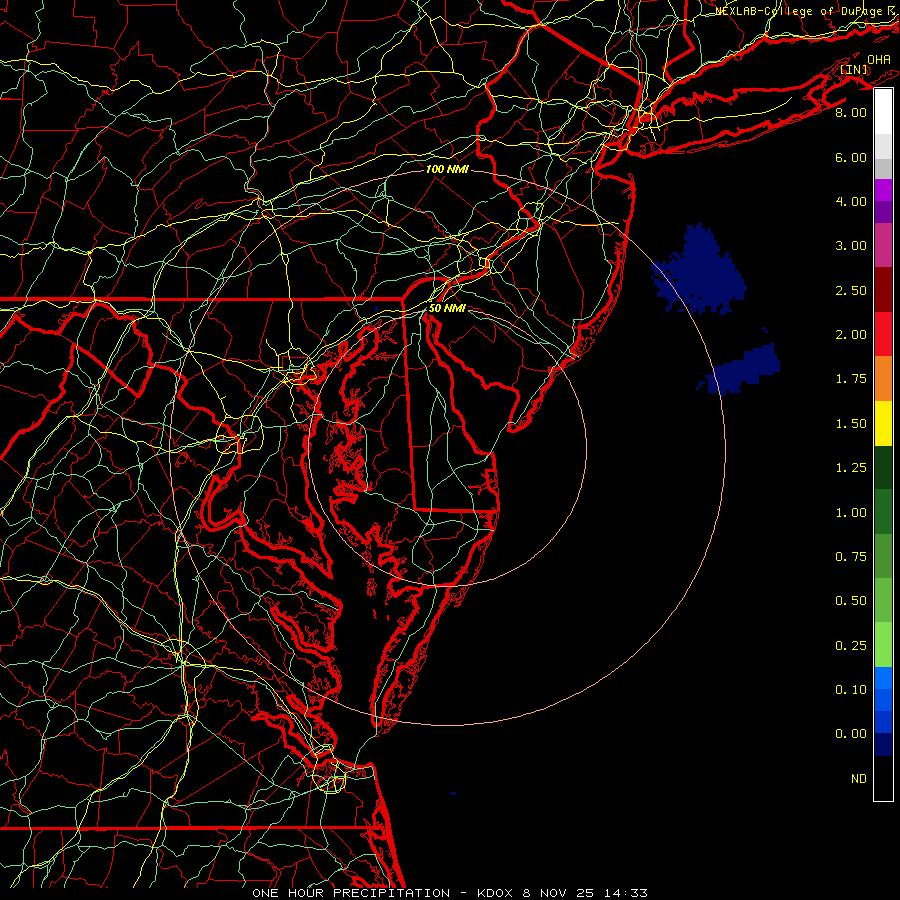Click the [IN] units label
This screenshot has width=900, height=900.
pos(854,69)
